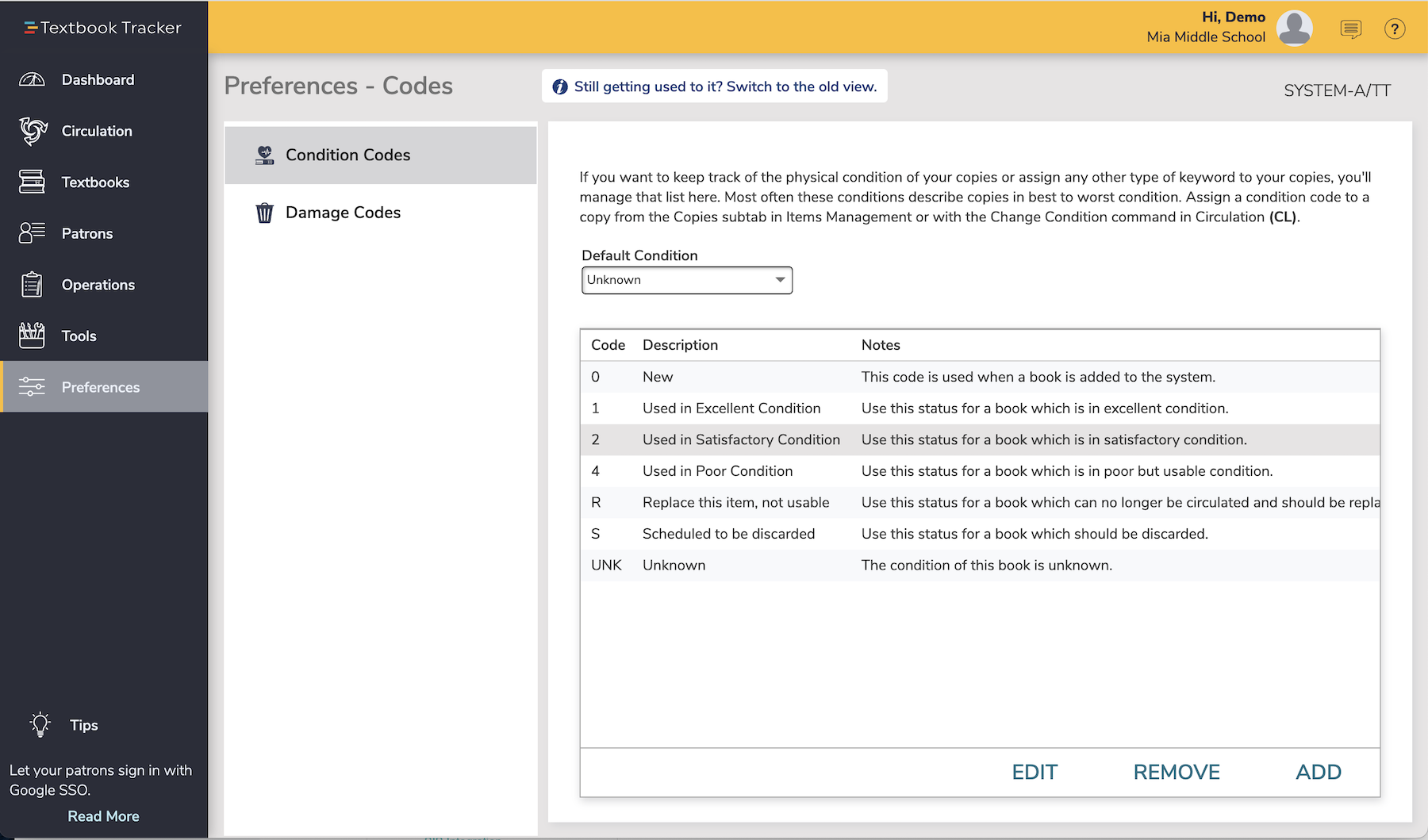Click the Patrons person-list icon

click(32, 232)
